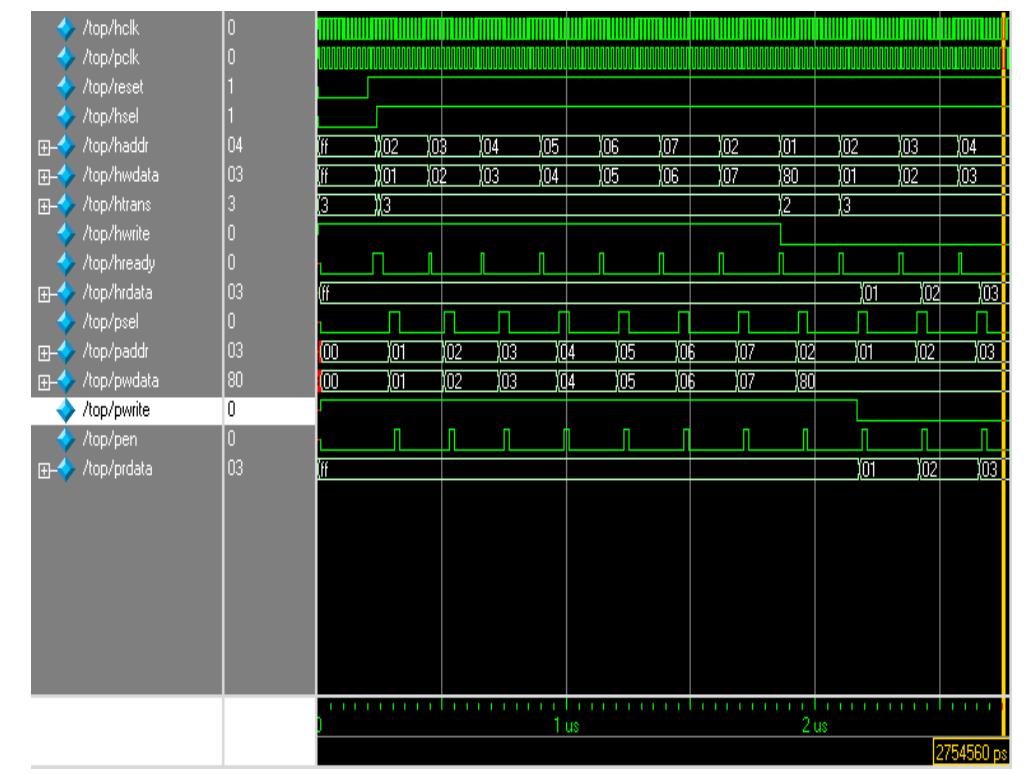This screenshot has width=1025, height=774.
Task: Click the diamond icon beside /top/pwdata
Action: [x=66, y=381]
